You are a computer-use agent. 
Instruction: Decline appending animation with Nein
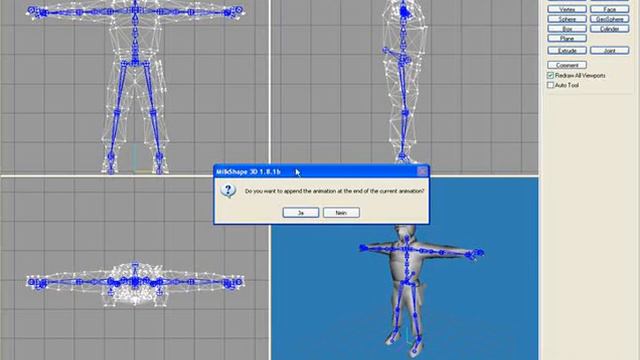coord(341,213)
